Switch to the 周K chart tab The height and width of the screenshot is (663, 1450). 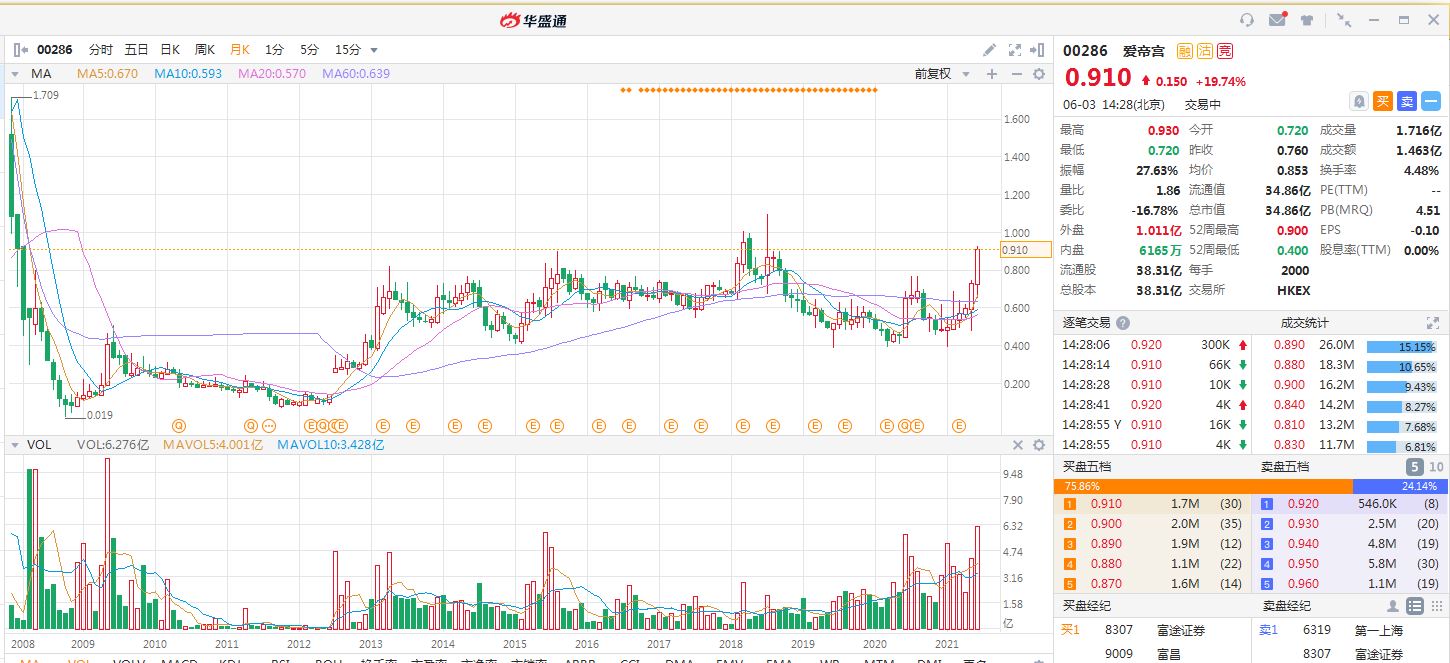(x=205, y=50)
